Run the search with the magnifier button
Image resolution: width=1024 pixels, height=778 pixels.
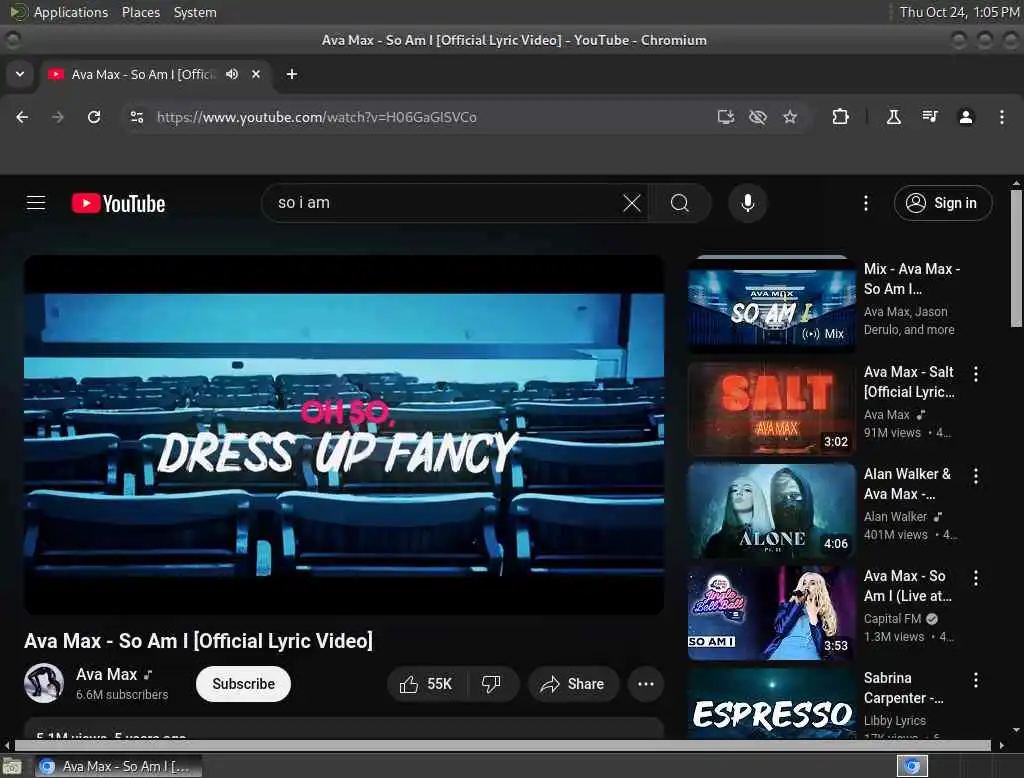[680, 203]
